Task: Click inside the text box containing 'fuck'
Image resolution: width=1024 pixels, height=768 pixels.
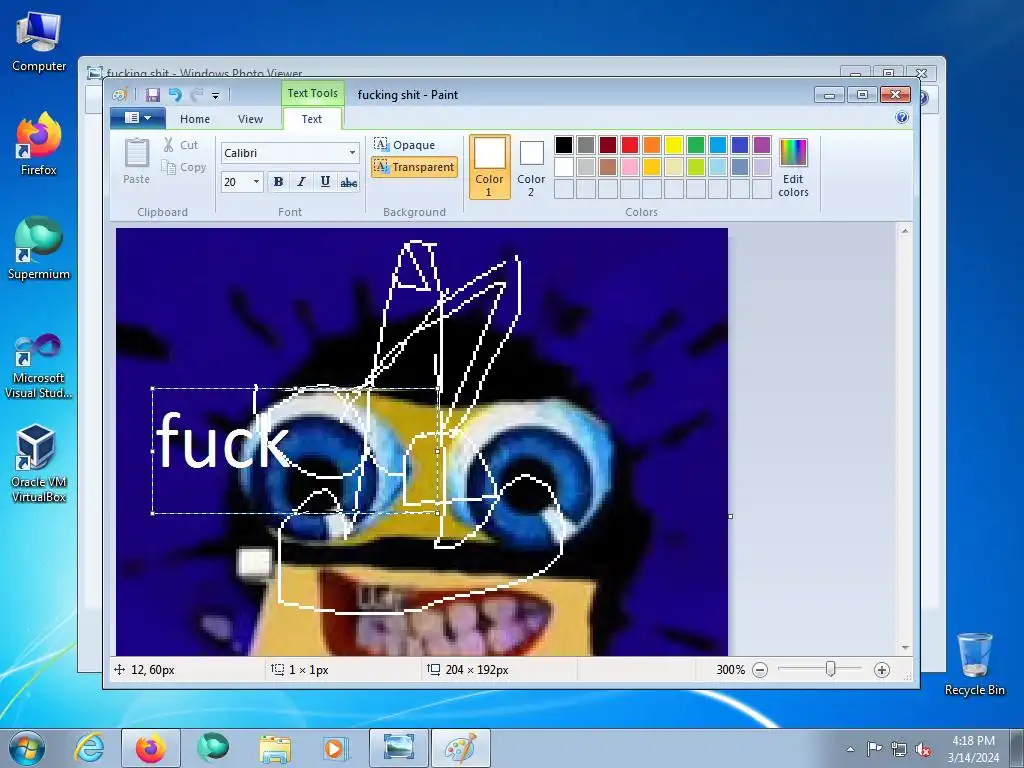Action: [295, 451]
